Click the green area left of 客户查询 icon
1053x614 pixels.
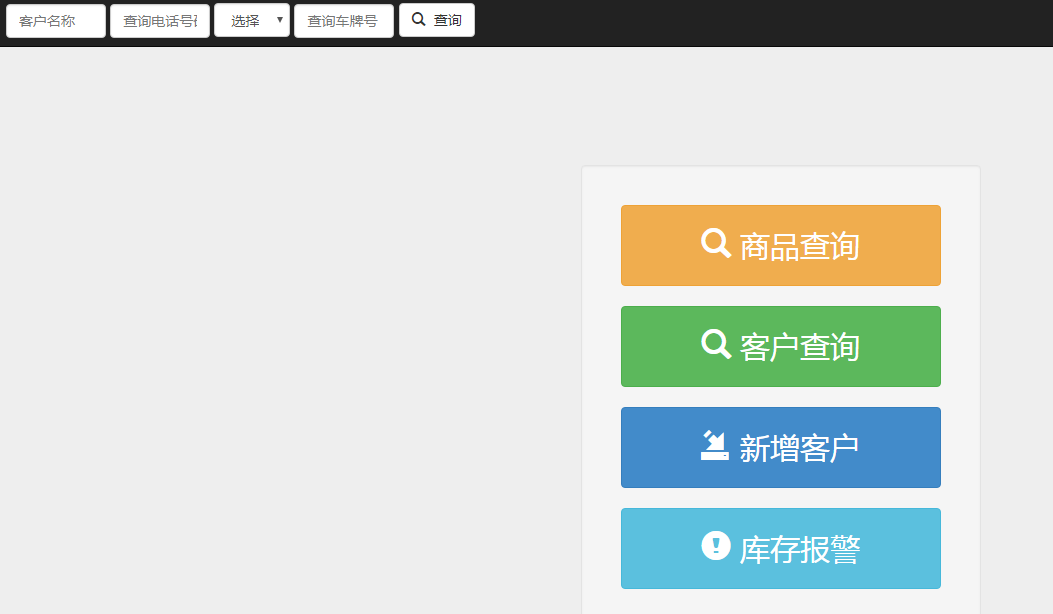click(x=660, y=347)
